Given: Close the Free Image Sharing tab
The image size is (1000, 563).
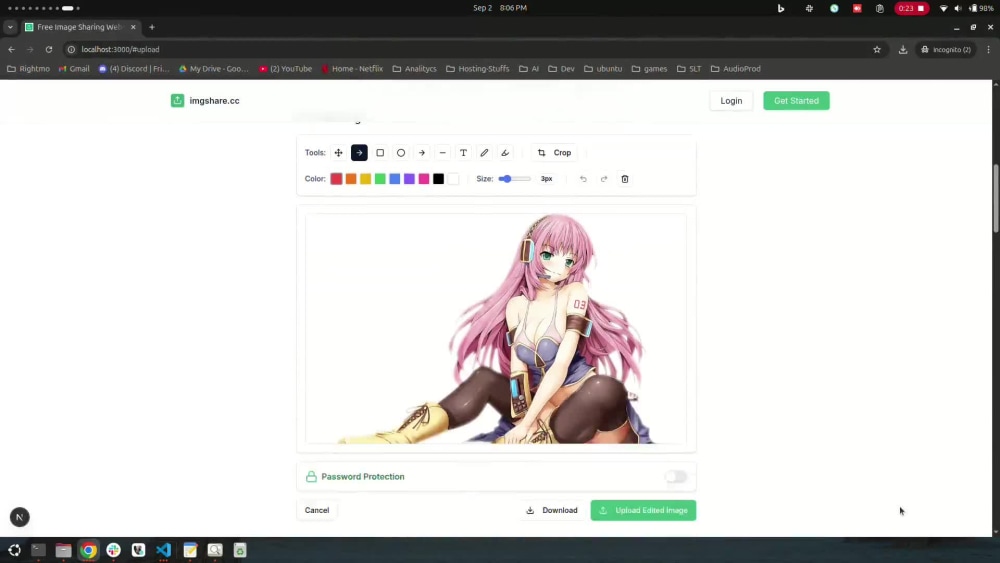Looking at the screenshot, I should (133, 27).
